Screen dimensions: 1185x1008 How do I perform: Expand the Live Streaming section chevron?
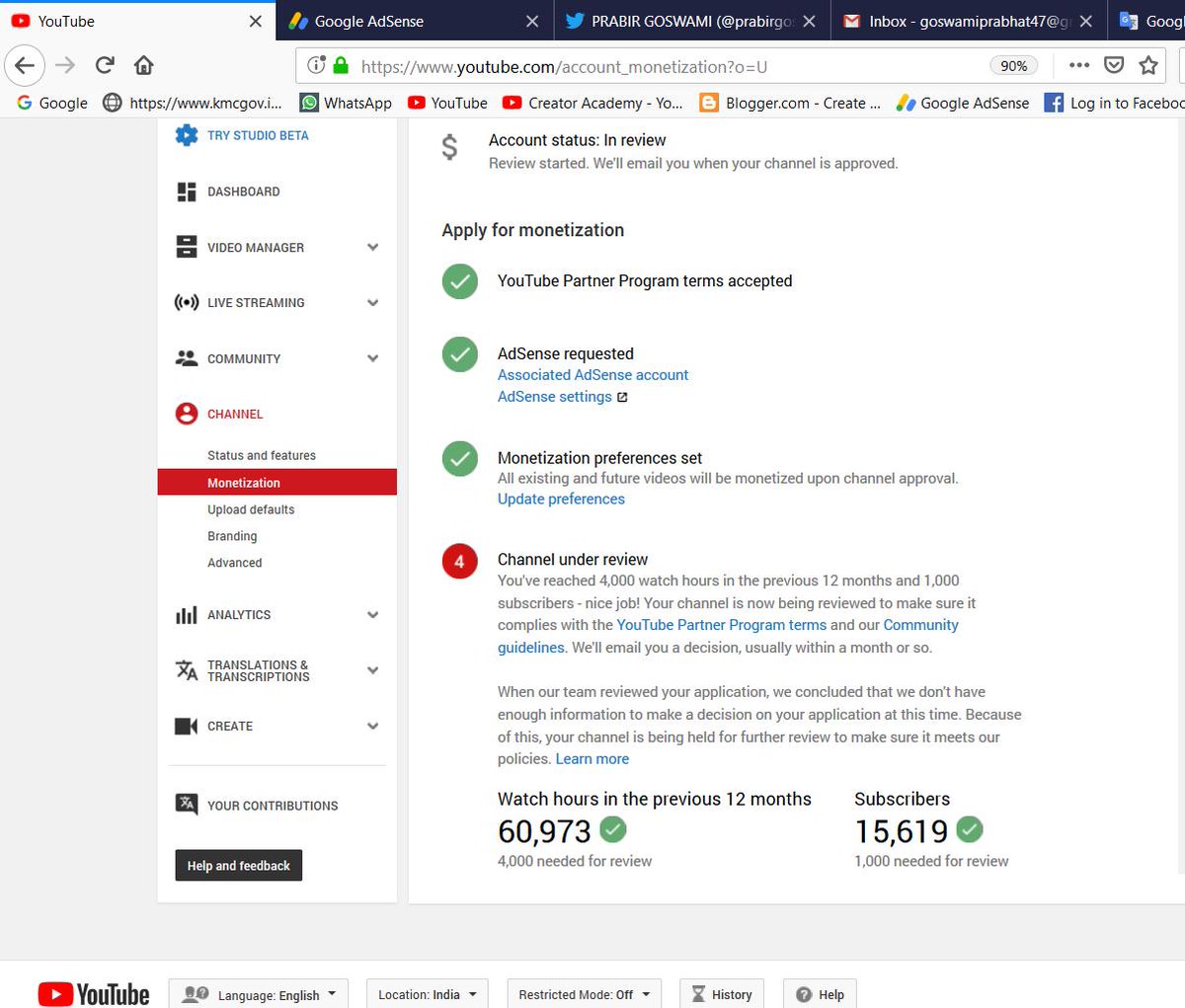pos(373,303)
